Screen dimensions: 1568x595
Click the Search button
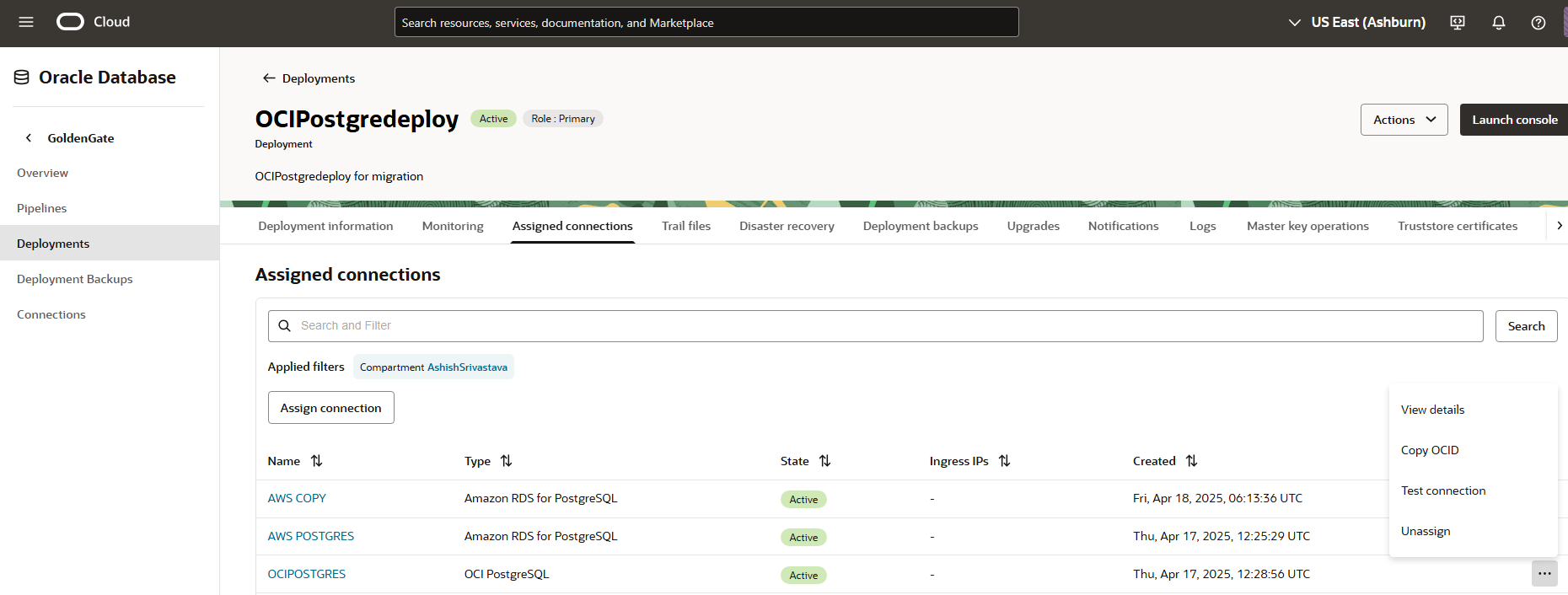[x=1526, y=326]
